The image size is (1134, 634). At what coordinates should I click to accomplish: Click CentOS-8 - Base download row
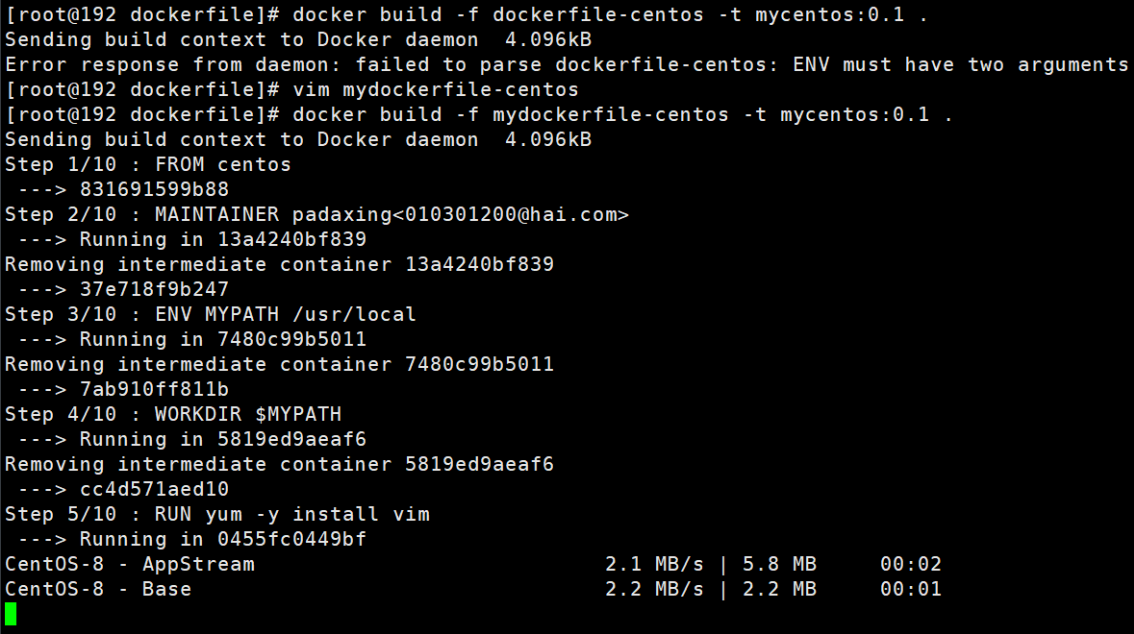pyautogui.click(x=473, y=589)
